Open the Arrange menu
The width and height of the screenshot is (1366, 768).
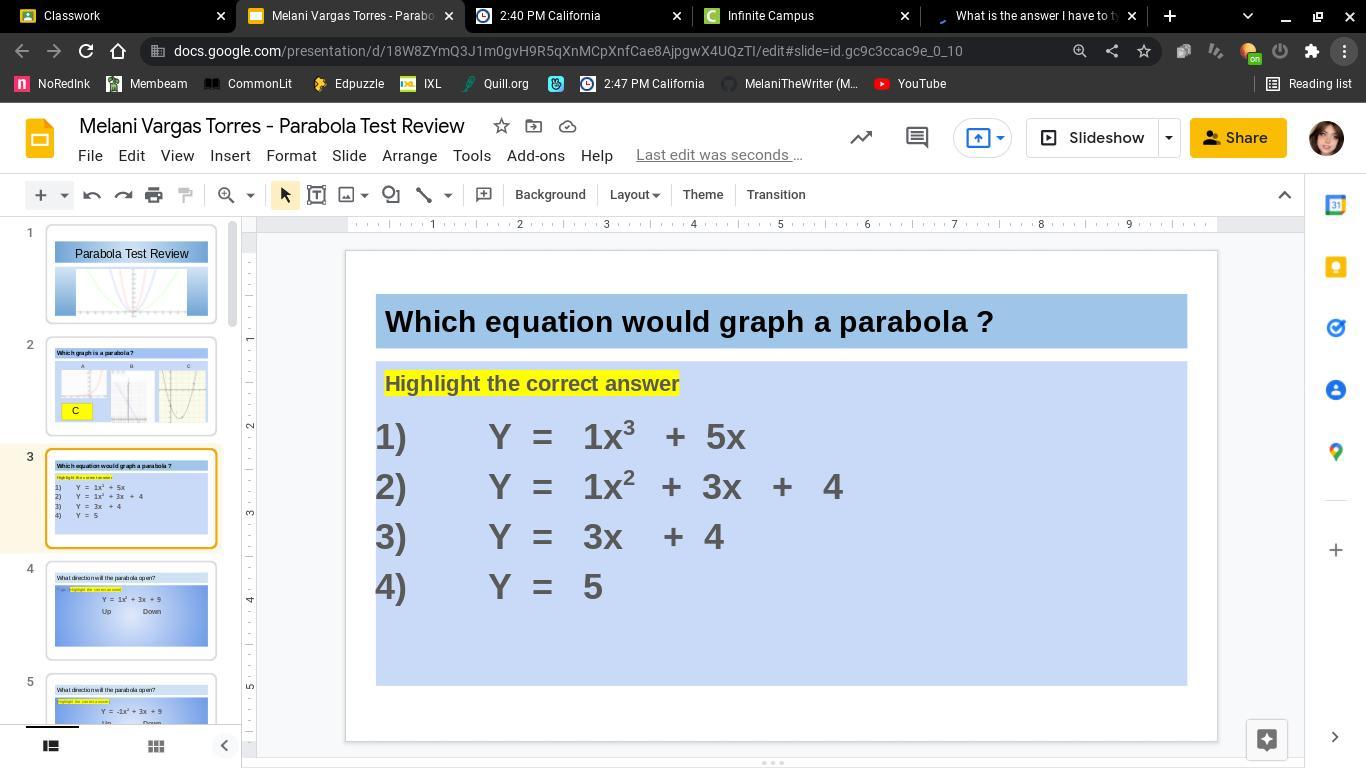[409, 156]
